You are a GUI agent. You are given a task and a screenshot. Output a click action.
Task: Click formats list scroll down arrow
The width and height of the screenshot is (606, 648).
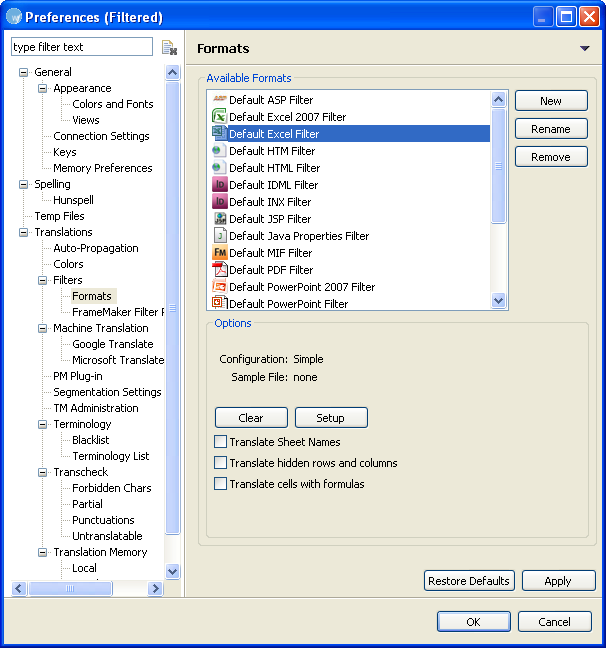click(x=499, y=300)
